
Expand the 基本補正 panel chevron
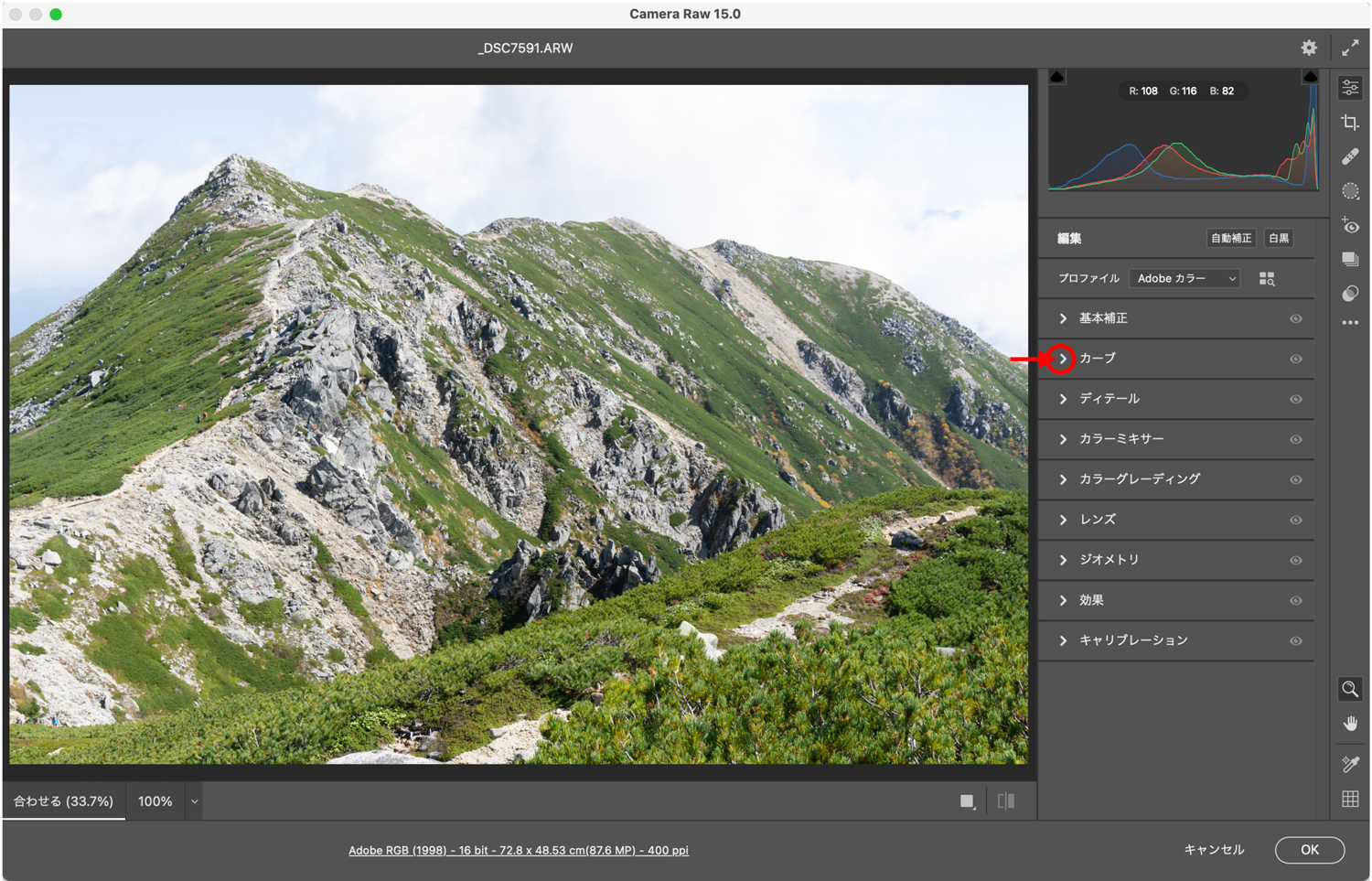pos(1063,318)
